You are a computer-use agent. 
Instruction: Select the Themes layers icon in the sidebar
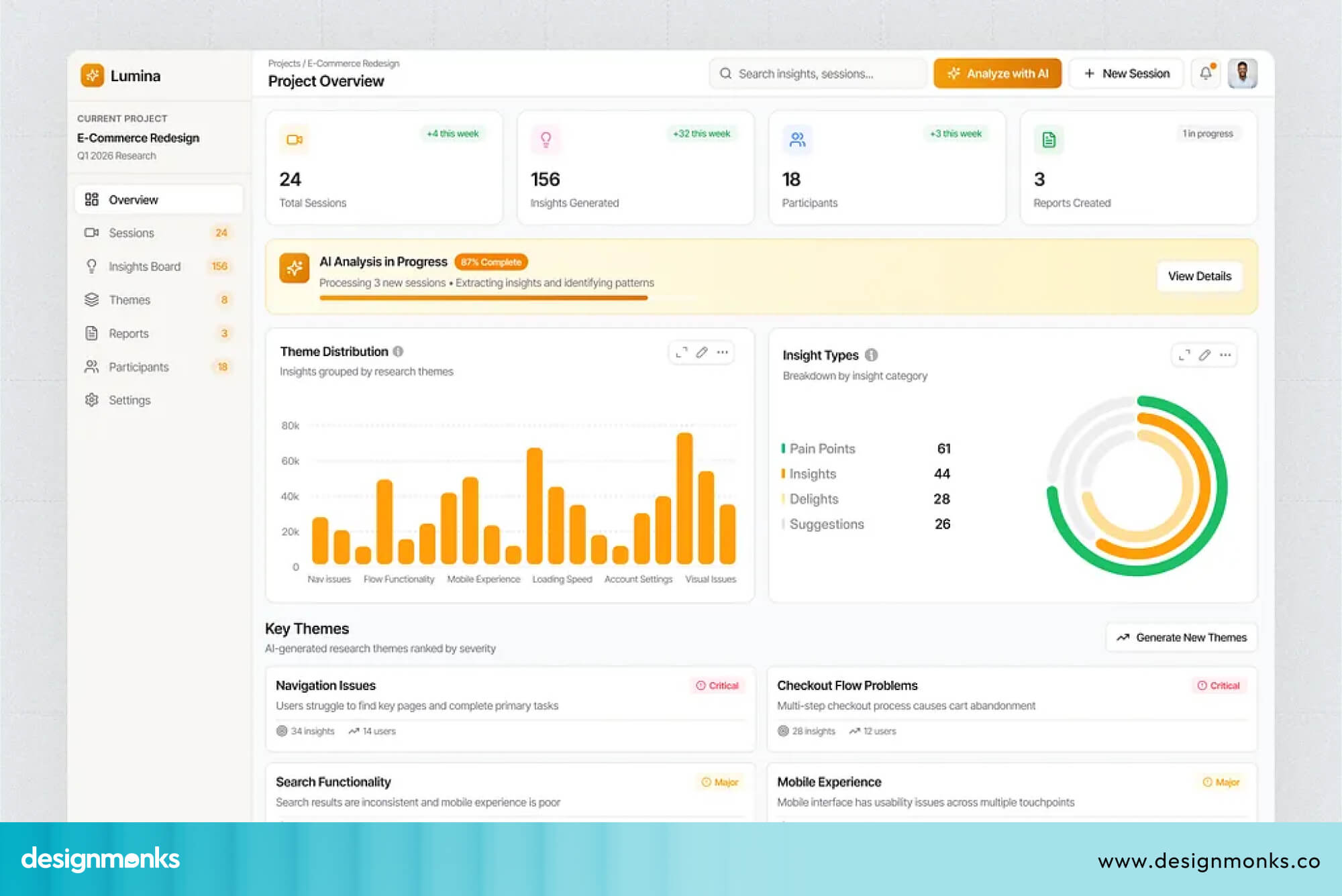[x=92, y=300]
